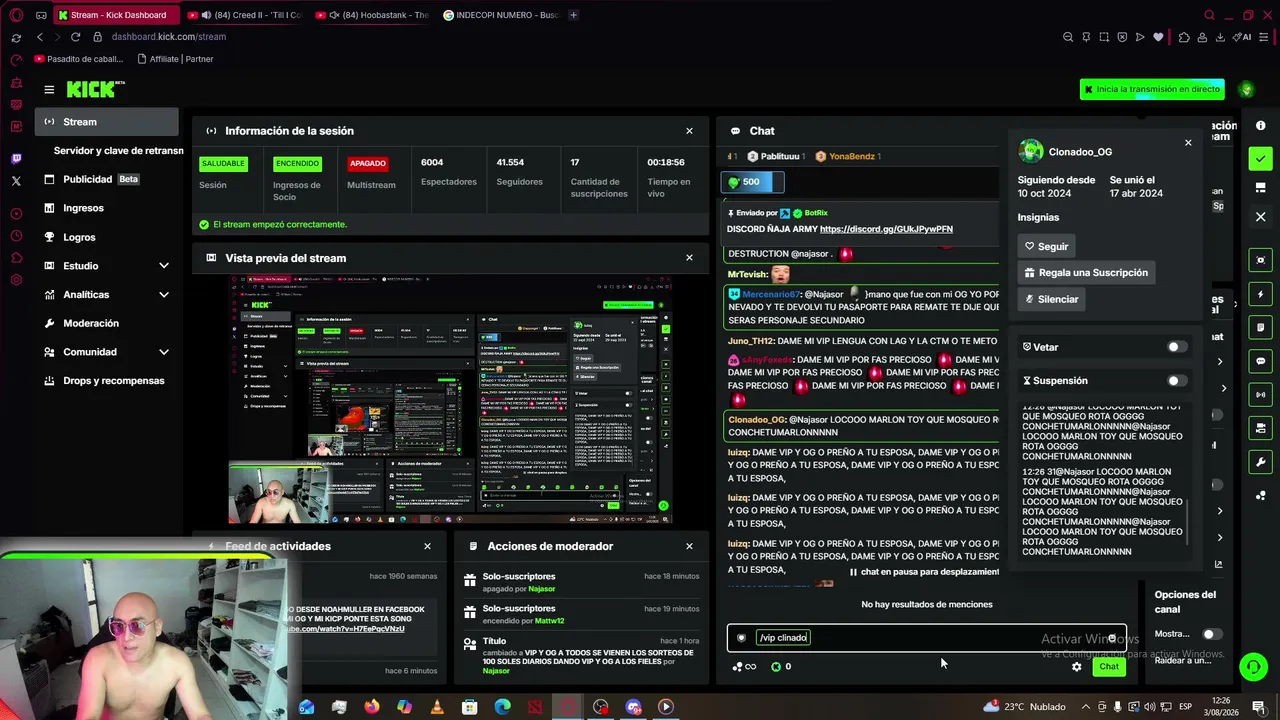Open Servidor y clave de retransmisión
This screenshot has width=1280, height=720.
(118, 151)
